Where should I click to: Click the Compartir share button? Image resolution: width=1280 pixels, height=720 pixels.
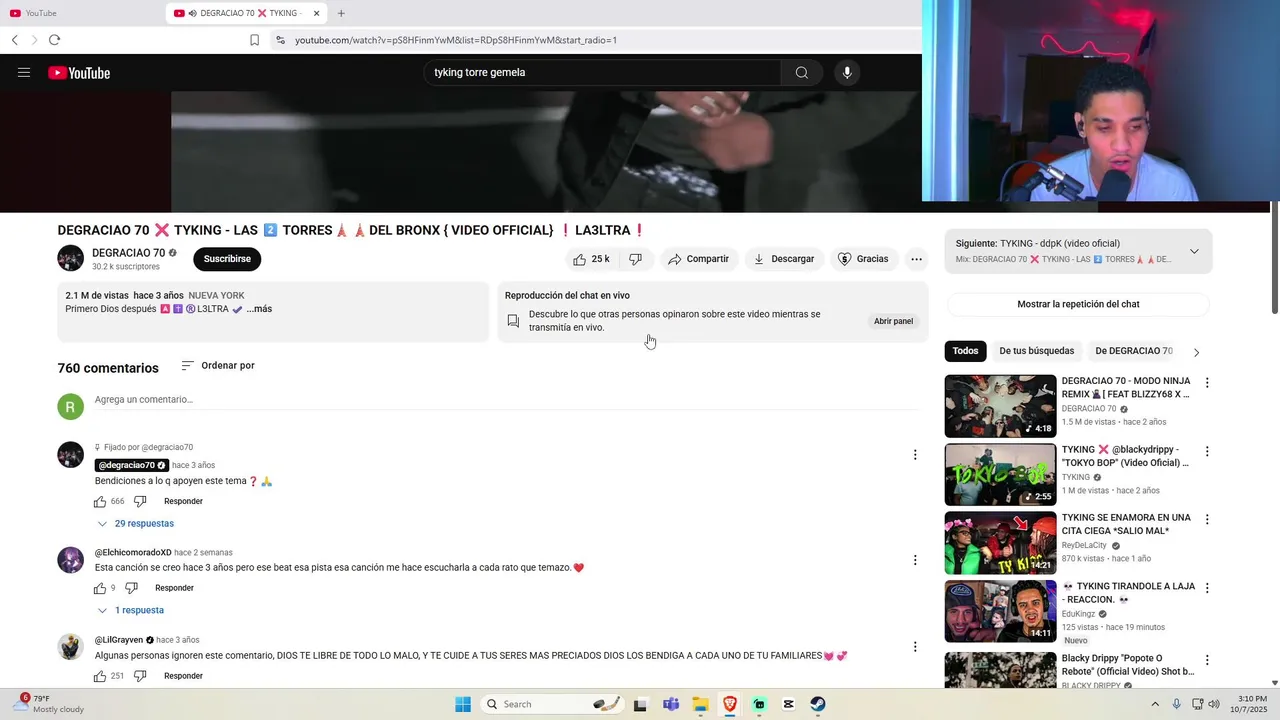pyautogui.click(x=698, y=259)
